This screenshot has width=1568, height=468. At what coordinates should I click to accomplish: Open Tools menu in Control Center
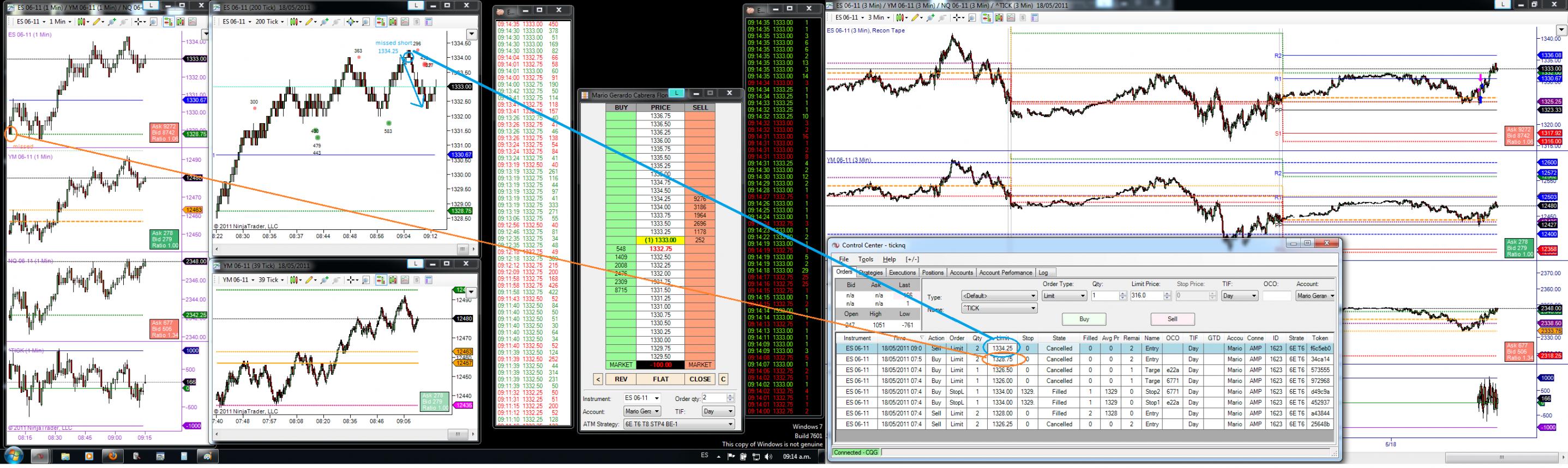[866, 259]
